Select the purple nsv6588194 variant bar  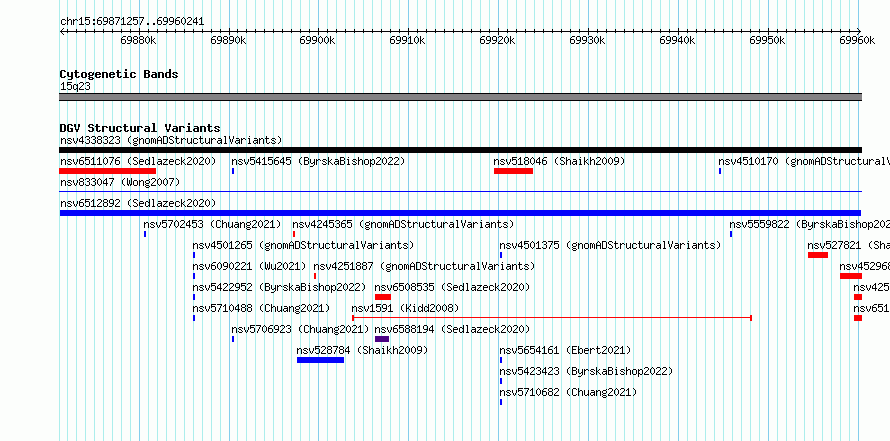coord(382,339)
